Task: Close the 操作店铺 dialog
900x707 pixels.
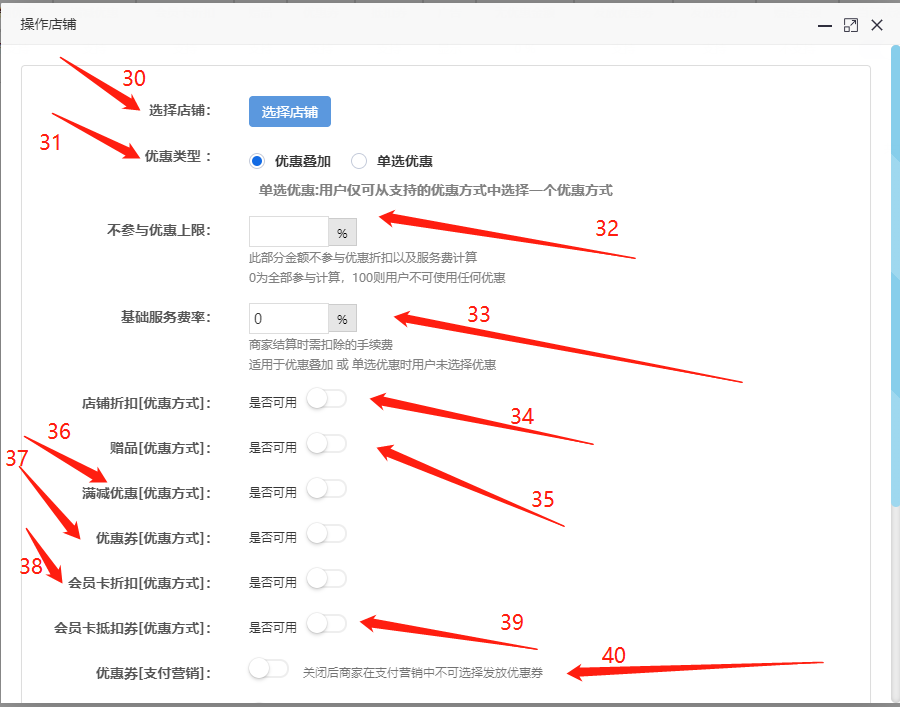Action: [x=877, y=25]
